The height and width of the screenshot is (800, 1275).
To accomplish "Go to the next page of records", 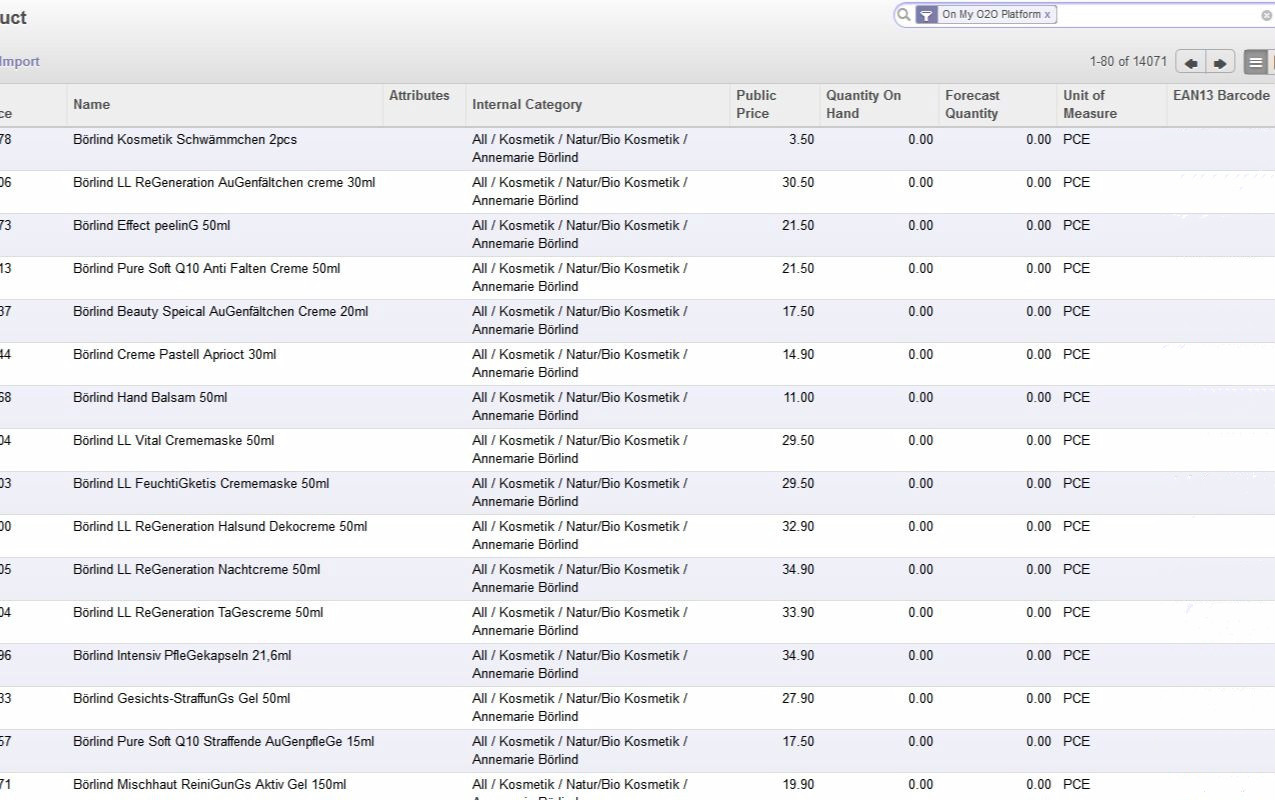I will (x=1220, y=62).
